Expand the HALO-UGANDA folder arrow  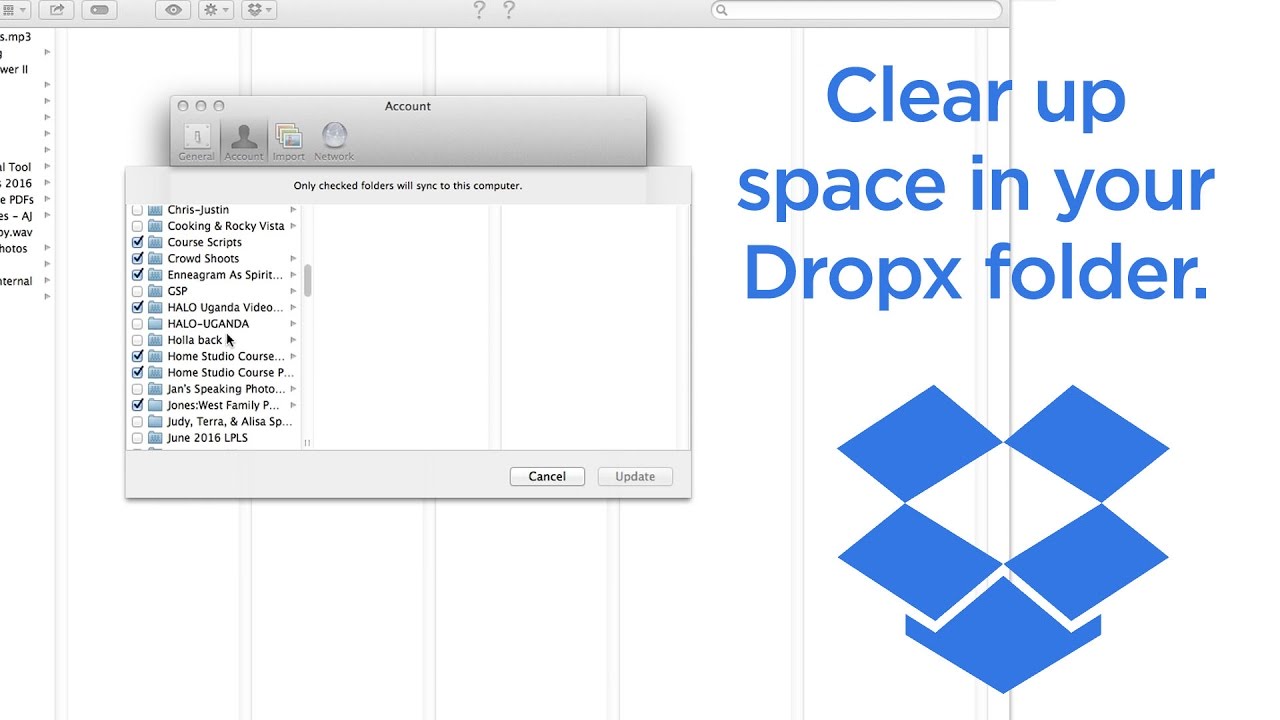293,324
